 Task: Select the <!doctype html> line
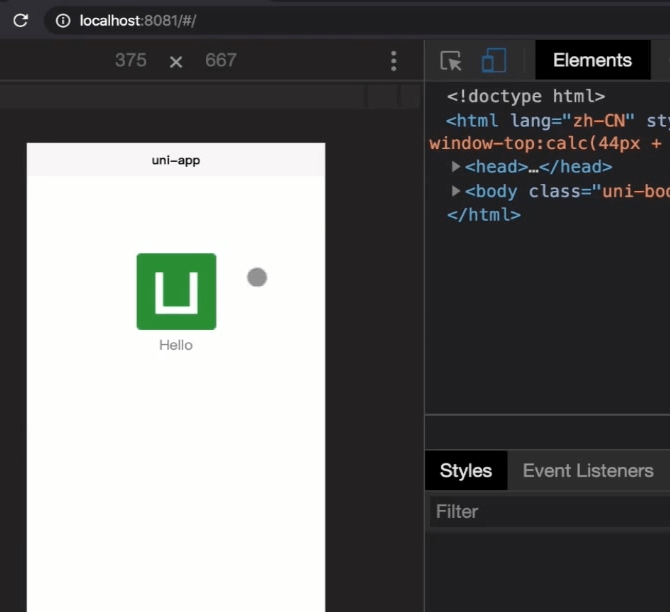coord(526,96)
